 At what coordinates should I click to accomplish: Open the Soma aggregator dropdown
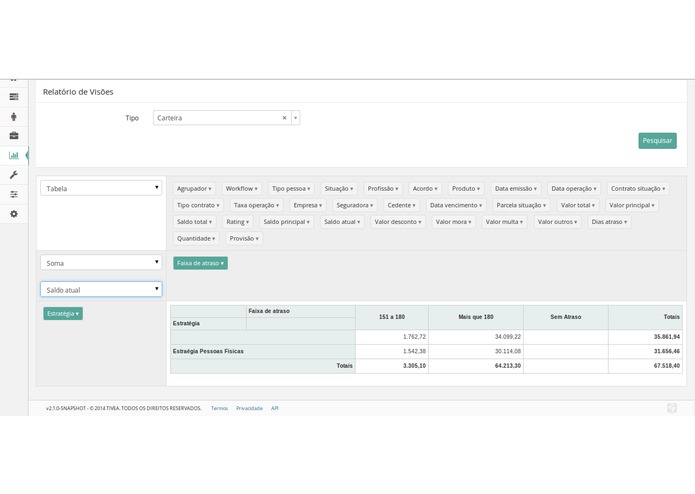coord(101,262)
